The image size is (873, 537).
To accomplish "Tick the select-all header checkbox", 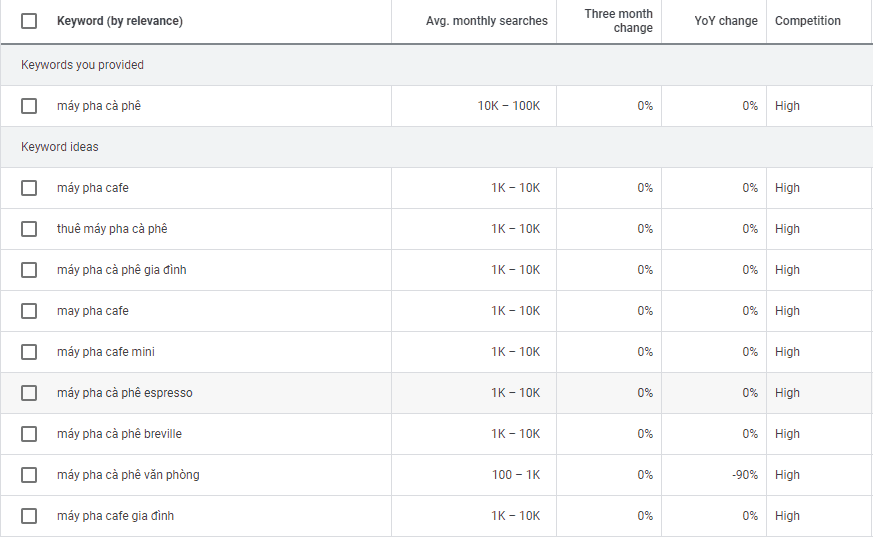I will (x=29, y=21).
